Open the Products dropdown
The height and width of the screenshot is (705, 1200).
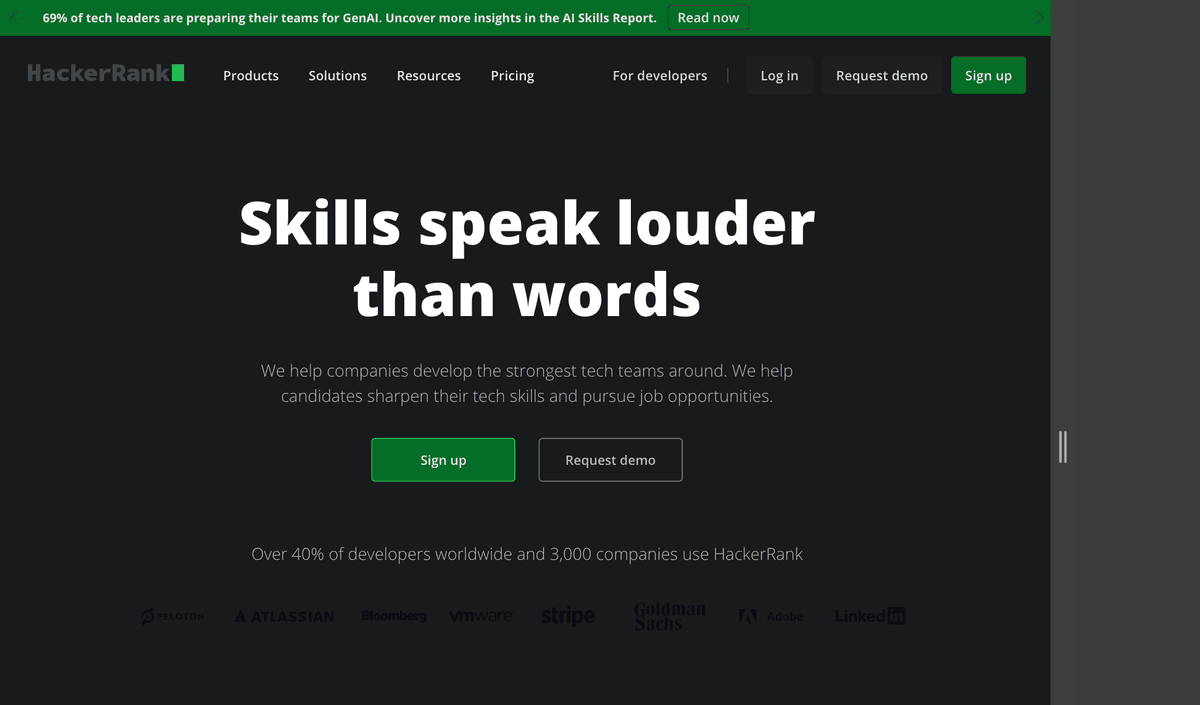pos(251,75)
